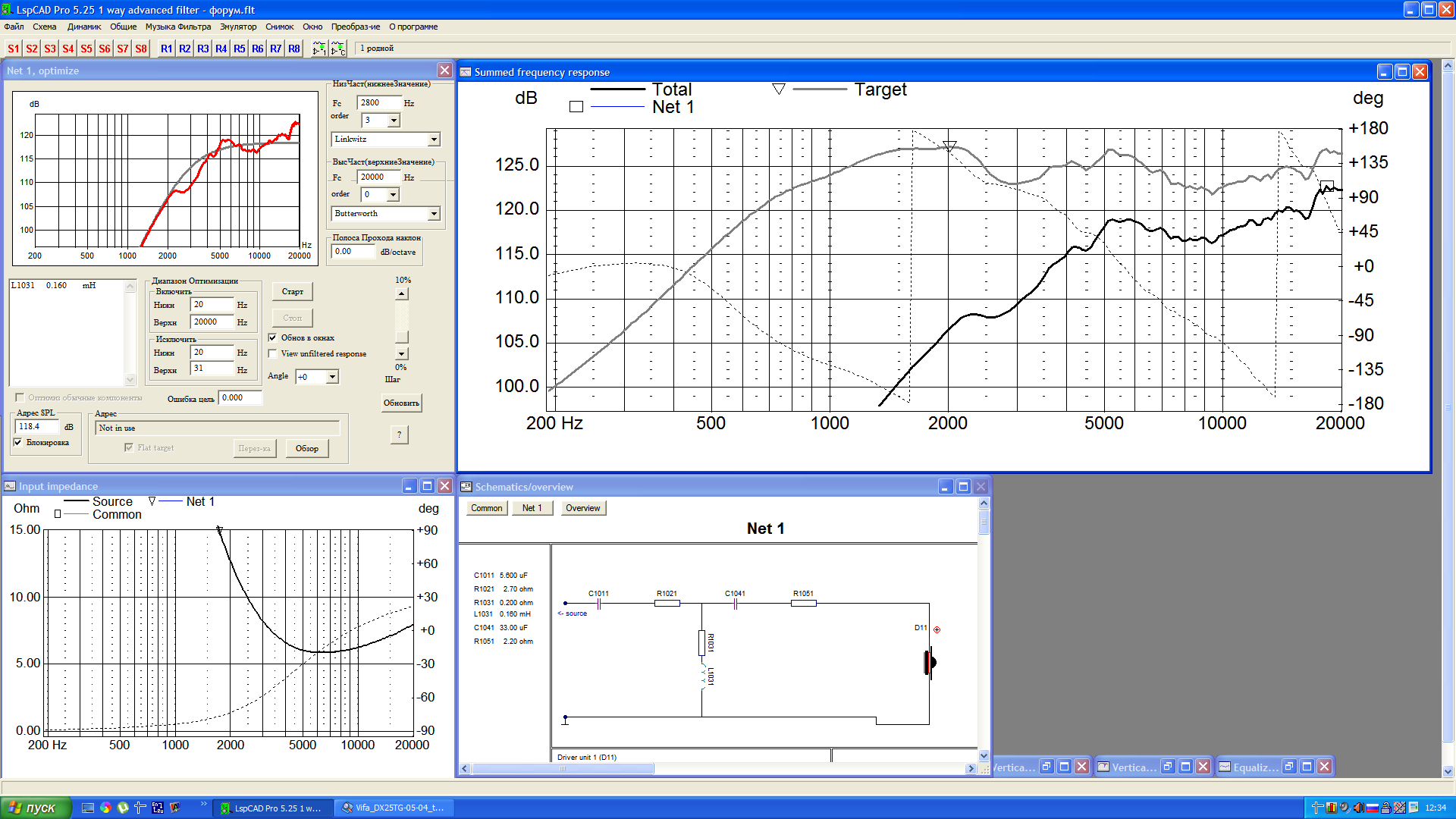Enable the View unfiltered response checkbox
This screenshot has width=1456, height=819.
[273, 354]
